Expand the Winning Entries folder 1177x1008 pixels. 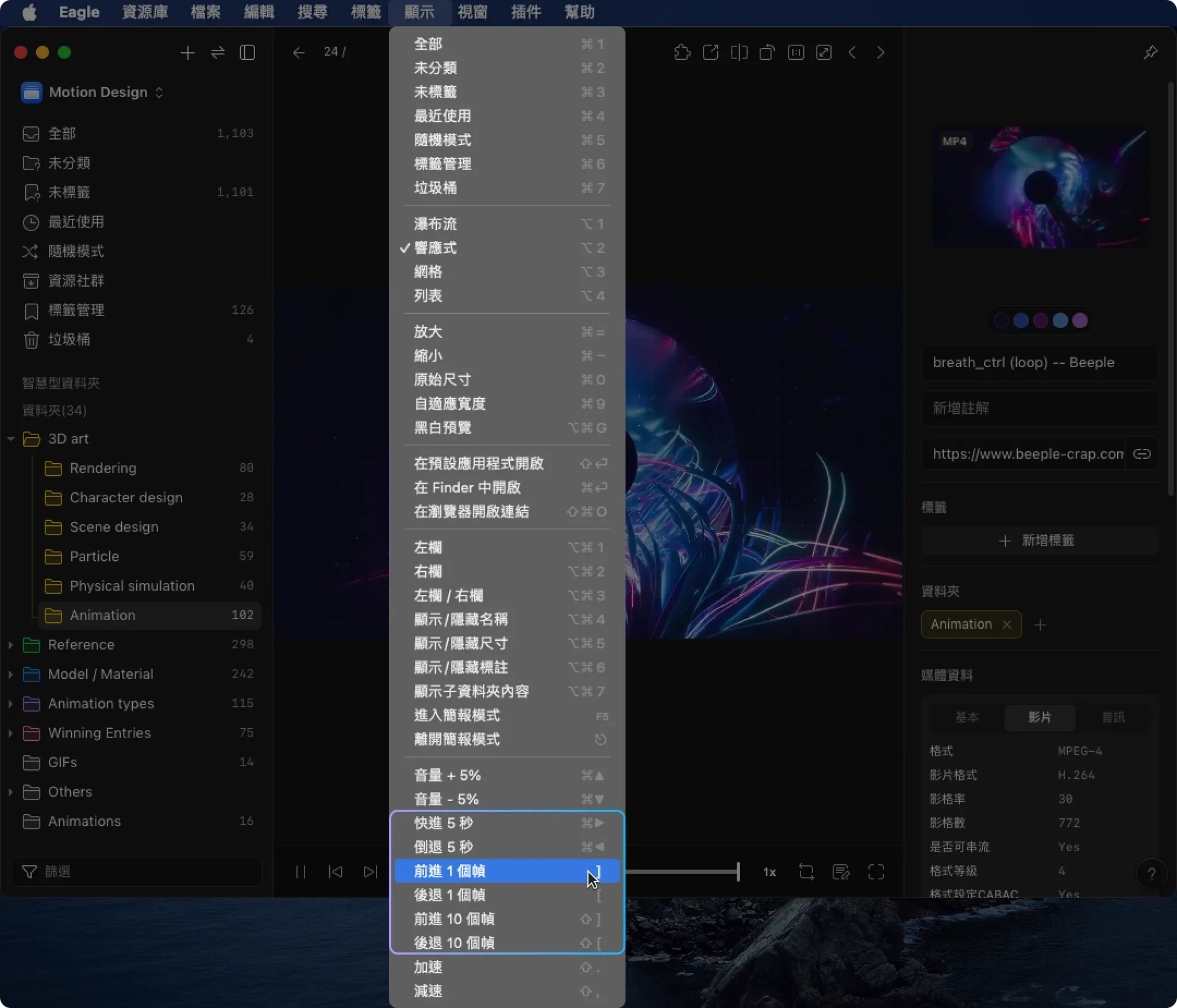[11, 733]
